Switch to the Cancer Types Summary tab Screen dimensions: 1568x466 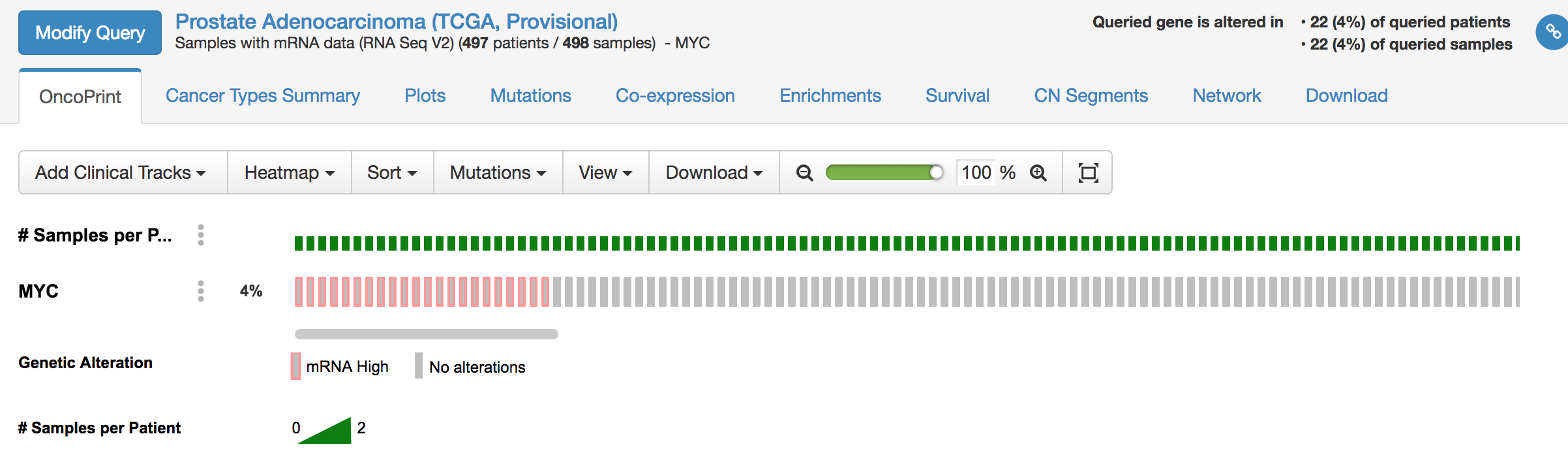pos(263,95)
